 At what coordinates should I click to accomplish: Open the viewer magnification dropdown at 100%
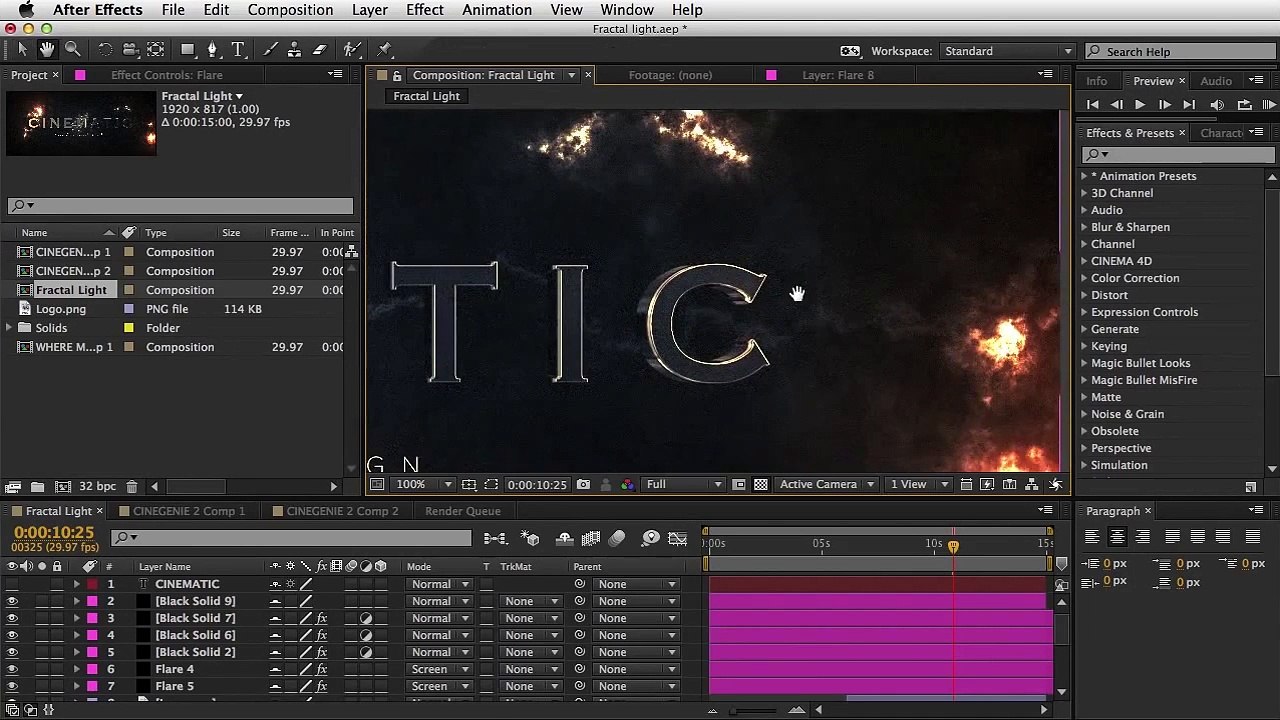[423, 485]
